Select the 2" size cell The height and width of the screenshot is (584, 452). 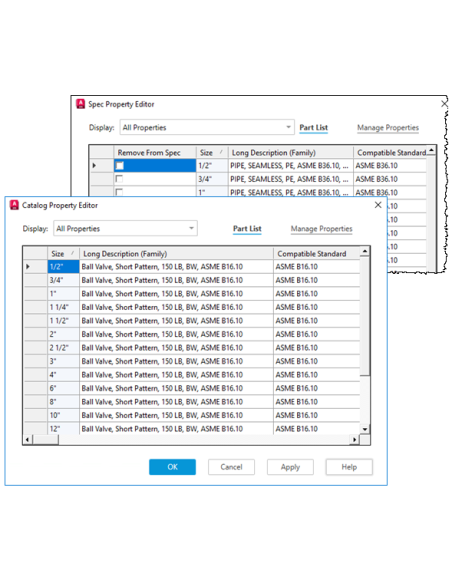click(63, 334)
